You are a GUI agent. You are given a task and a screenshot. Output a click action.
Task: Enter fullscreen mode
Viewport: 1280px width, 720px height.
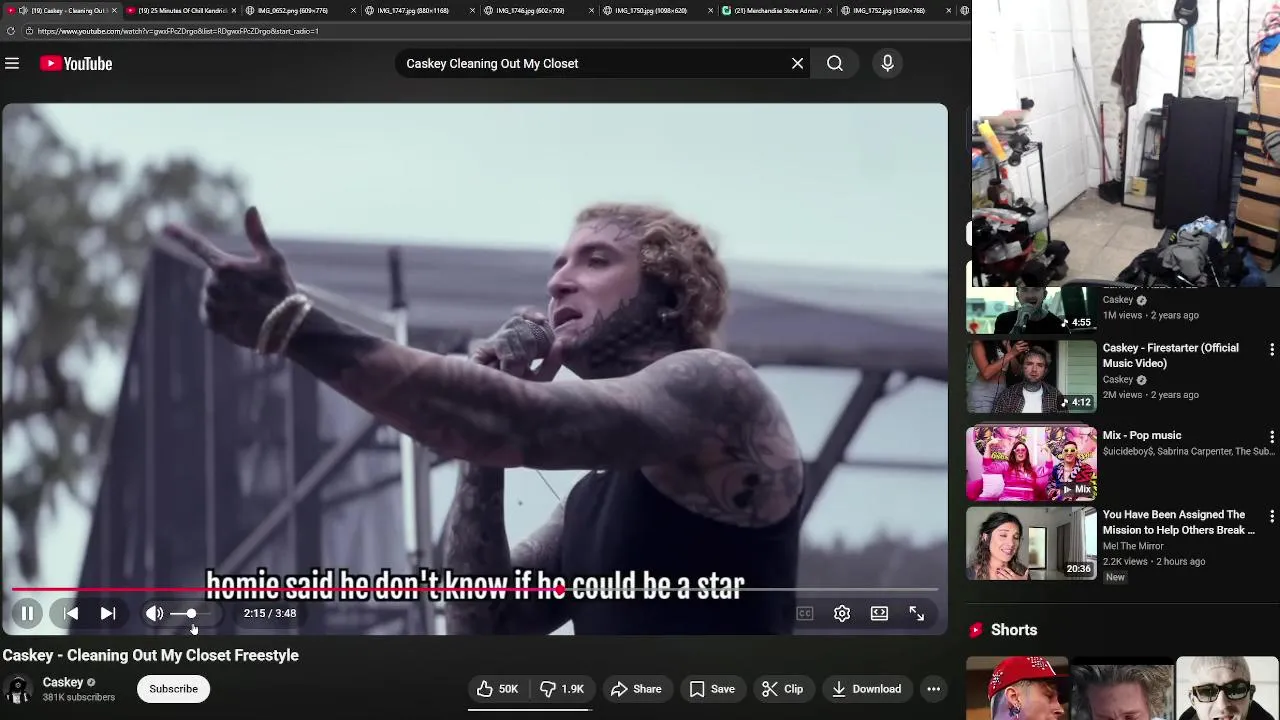[x=916, y=614]
